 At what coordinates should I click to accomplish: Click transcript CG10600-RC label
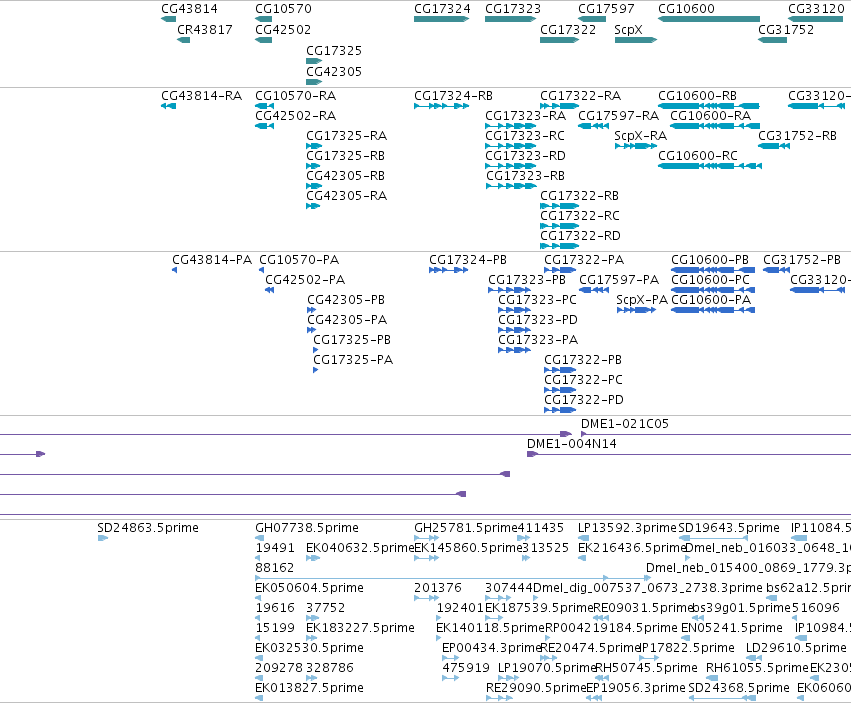698,156
